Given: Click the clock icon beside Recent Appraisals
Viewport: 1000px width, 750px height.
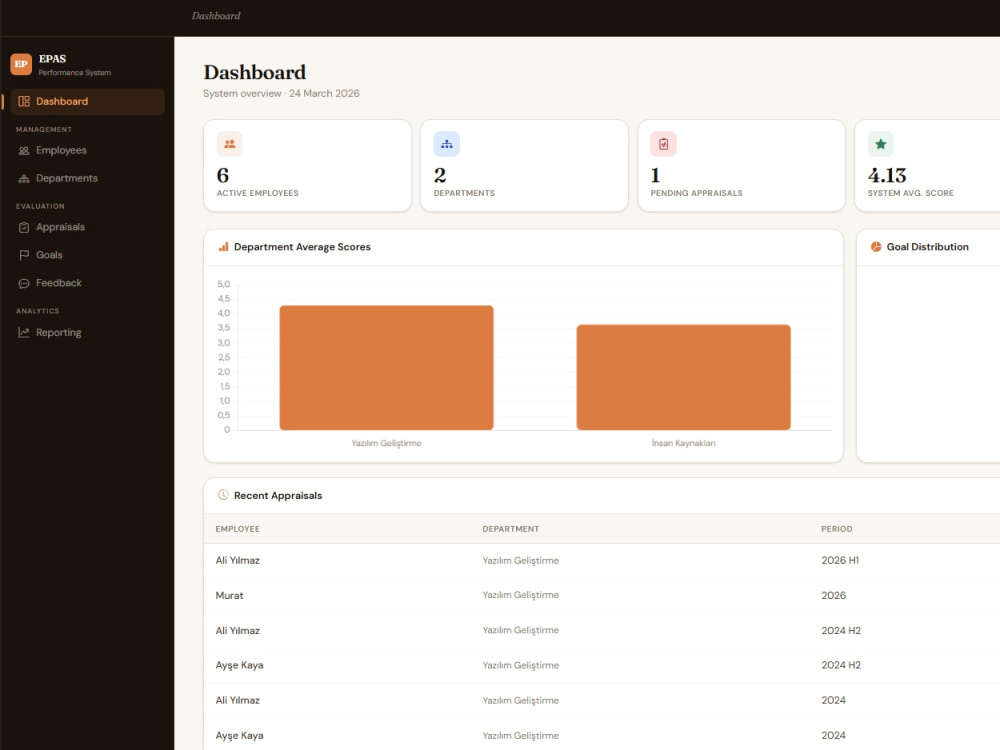Looking at the screenshot, I should tap(223, 495).
